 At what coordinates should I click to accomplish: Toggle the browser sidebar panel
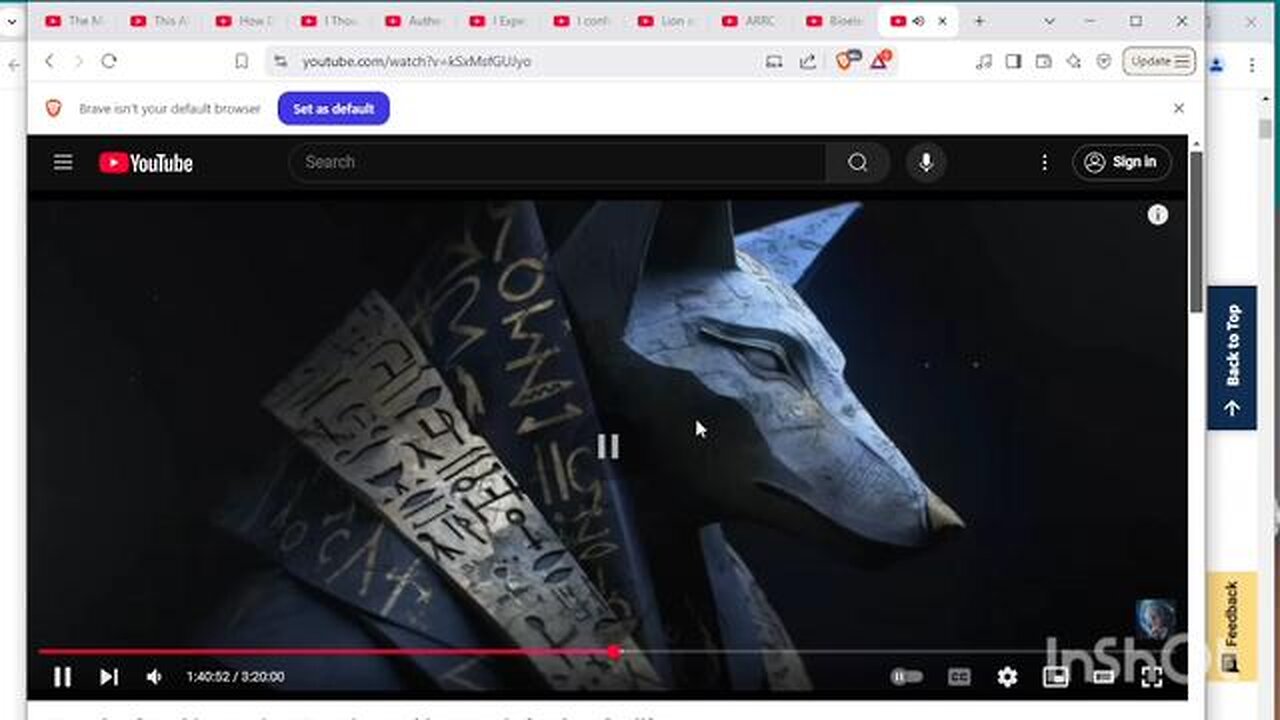1013,61
